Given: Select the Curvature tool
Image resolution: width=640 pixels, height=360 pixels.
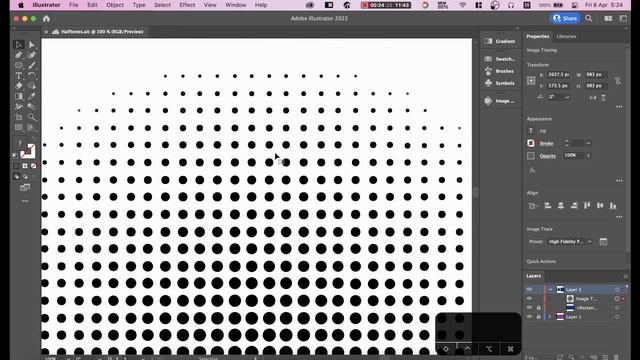Looking at the screenshot, I should click(31, 55).
